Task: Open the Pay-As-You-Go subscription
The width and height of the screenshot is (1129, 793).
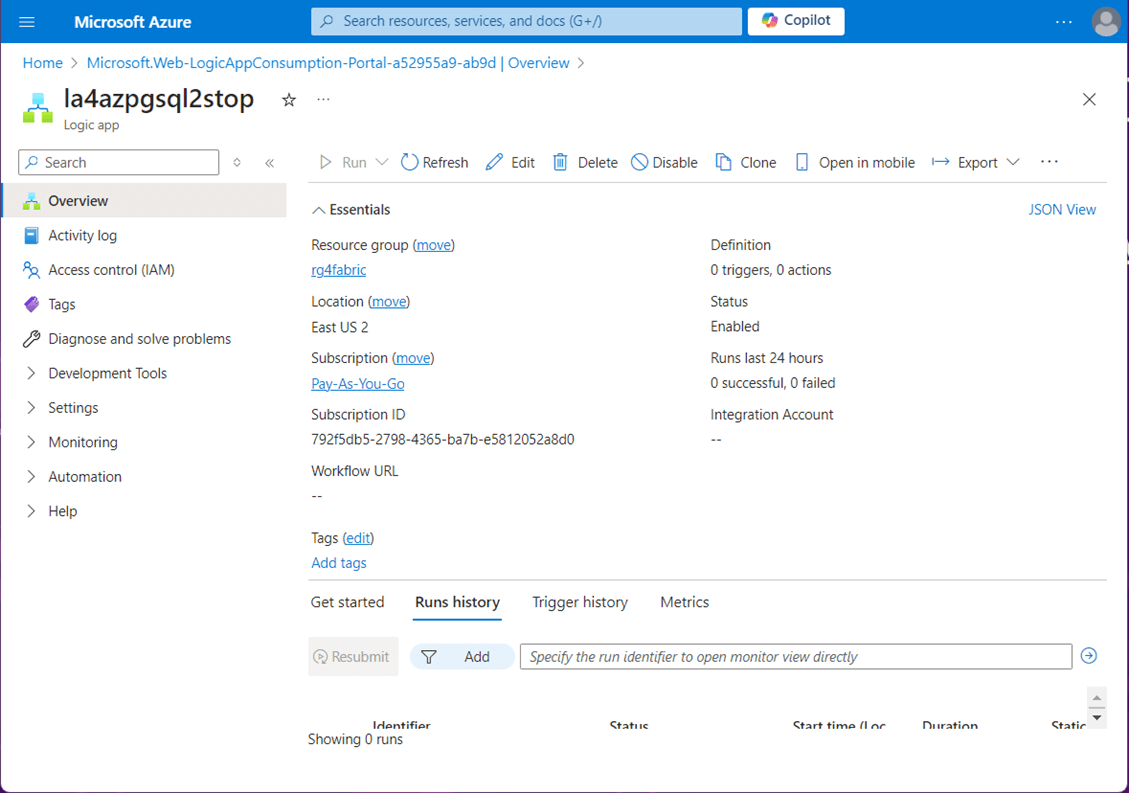Action: point(358,384)
